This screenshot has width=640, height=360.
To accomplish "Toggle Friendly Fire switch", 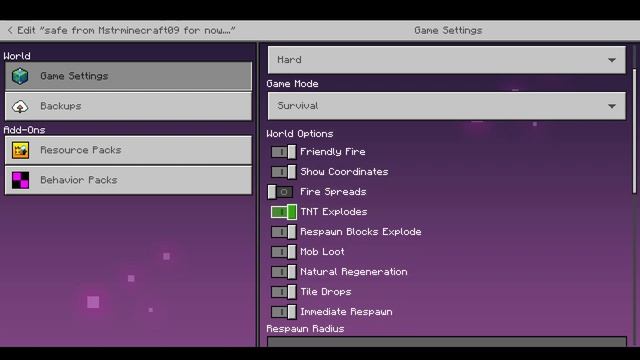I will click(284, 152).
